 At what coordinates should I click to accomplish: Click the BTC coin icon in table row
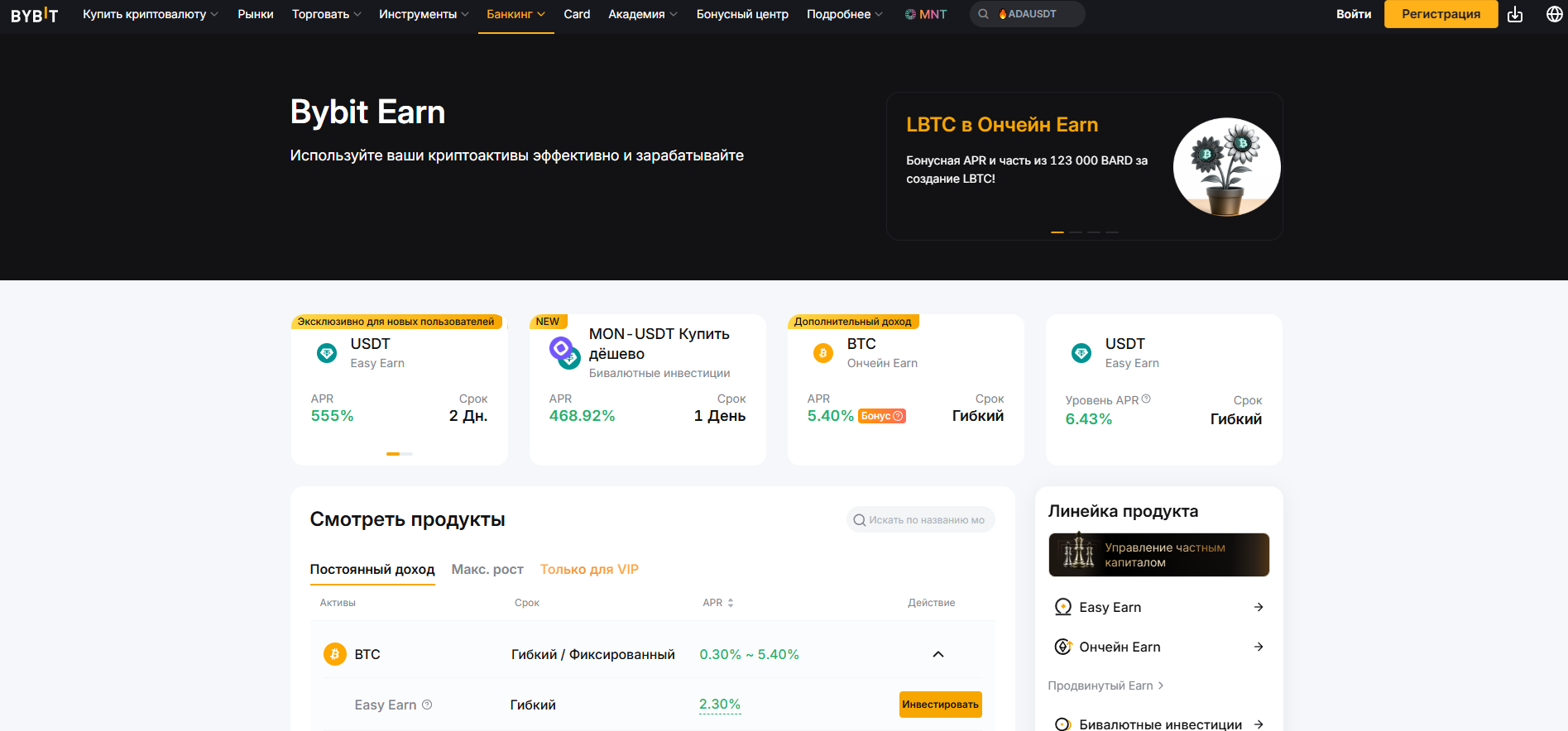335,654
